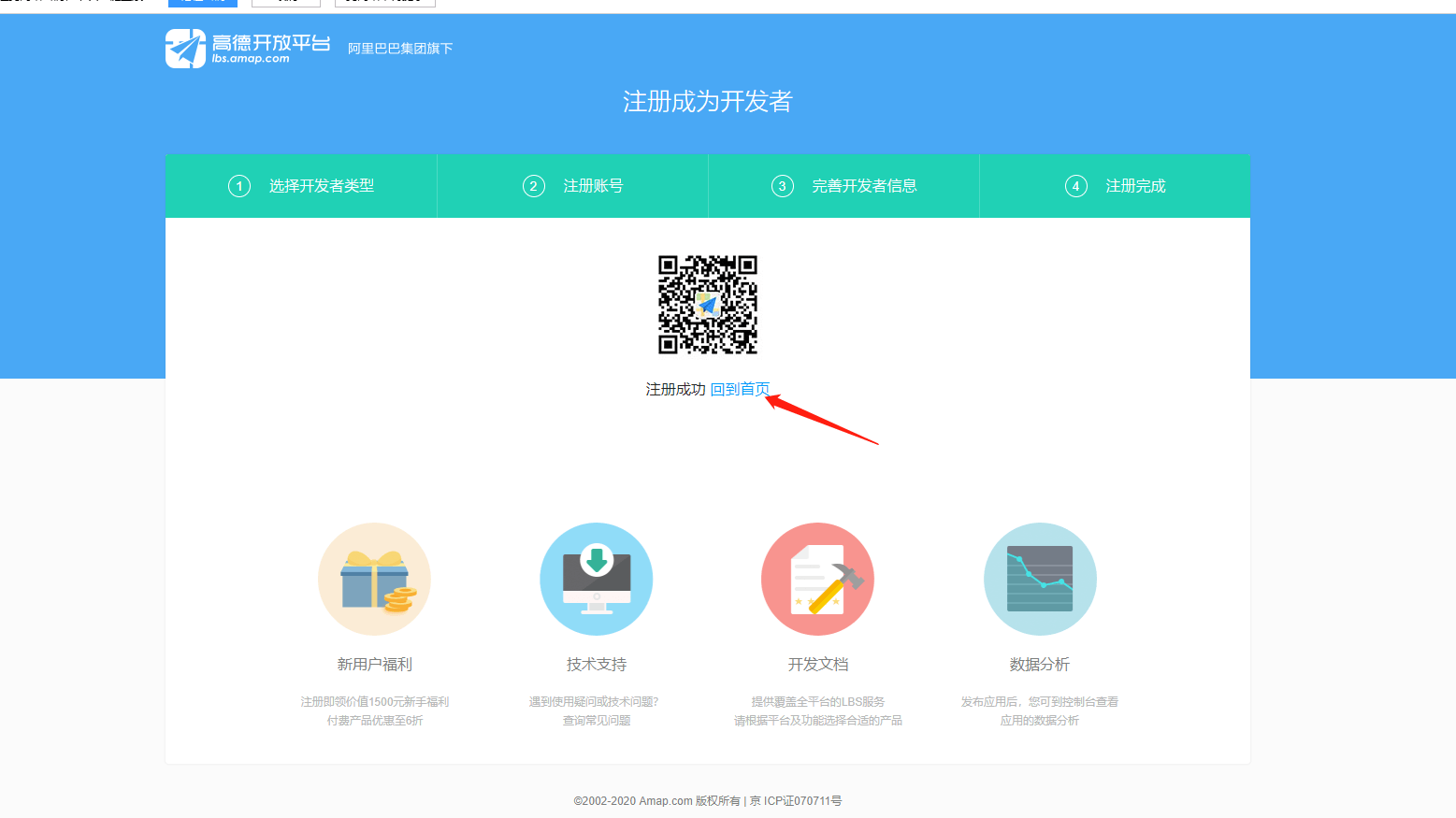The image size is (1456, 818).
Task: Open the 数据分析 title
Action: (1040, 664)
